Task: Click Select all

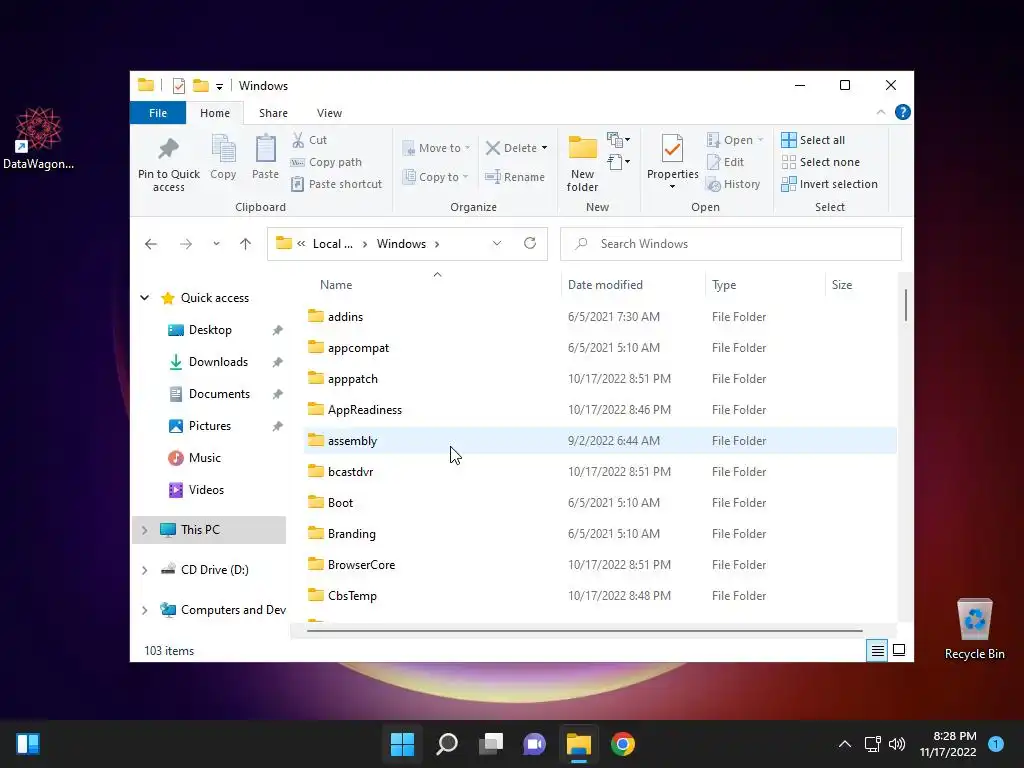Action: 813,140
